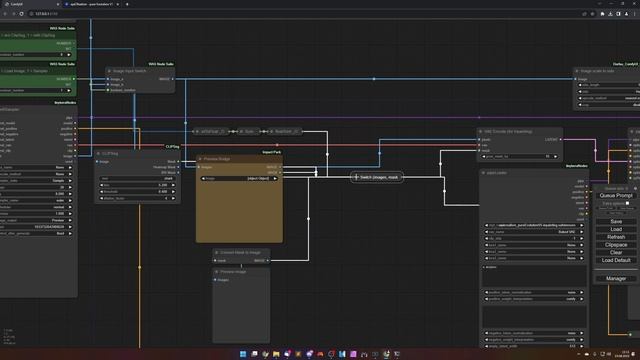Change the fixed seed control dropdown
The width and height of the screenshot is (640, 360).
(x=36, y=233)
